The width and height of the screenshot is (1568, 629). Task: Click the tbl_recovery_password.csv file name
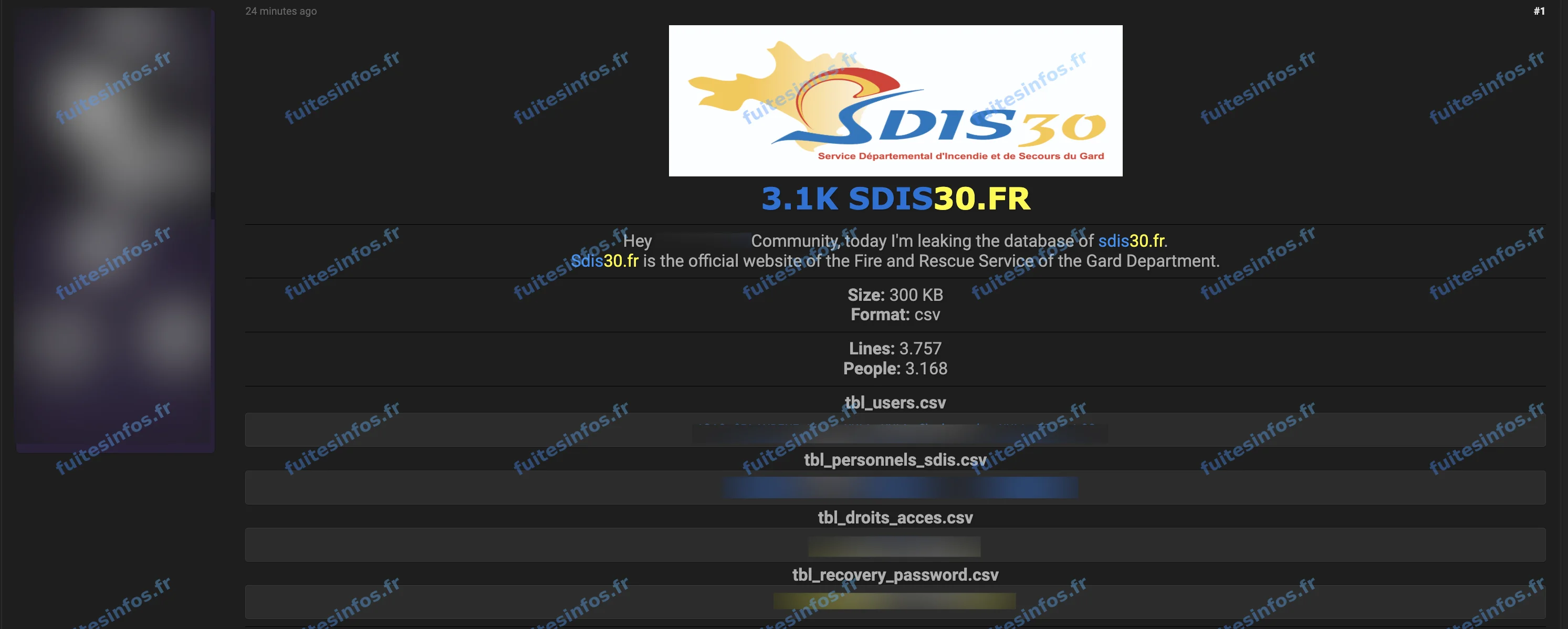895,575
